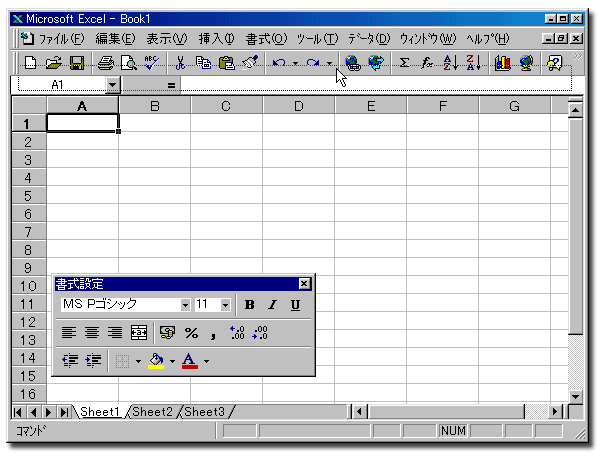Expand the font color dropdown arrow
This screenshot has height=456, width=600.
[x=207, y=361]
